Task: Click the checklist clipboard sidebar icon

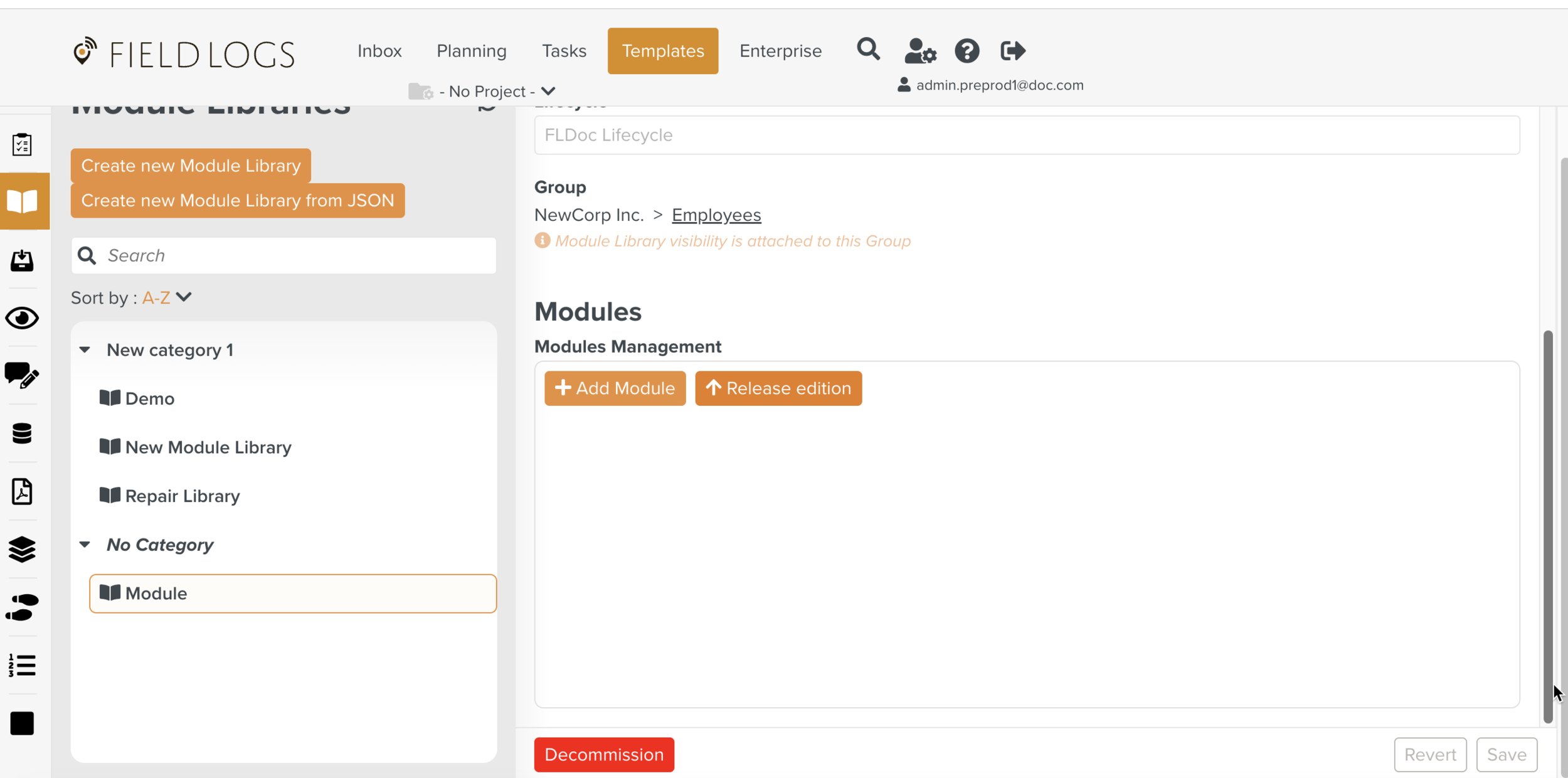Action: point(22,144)
